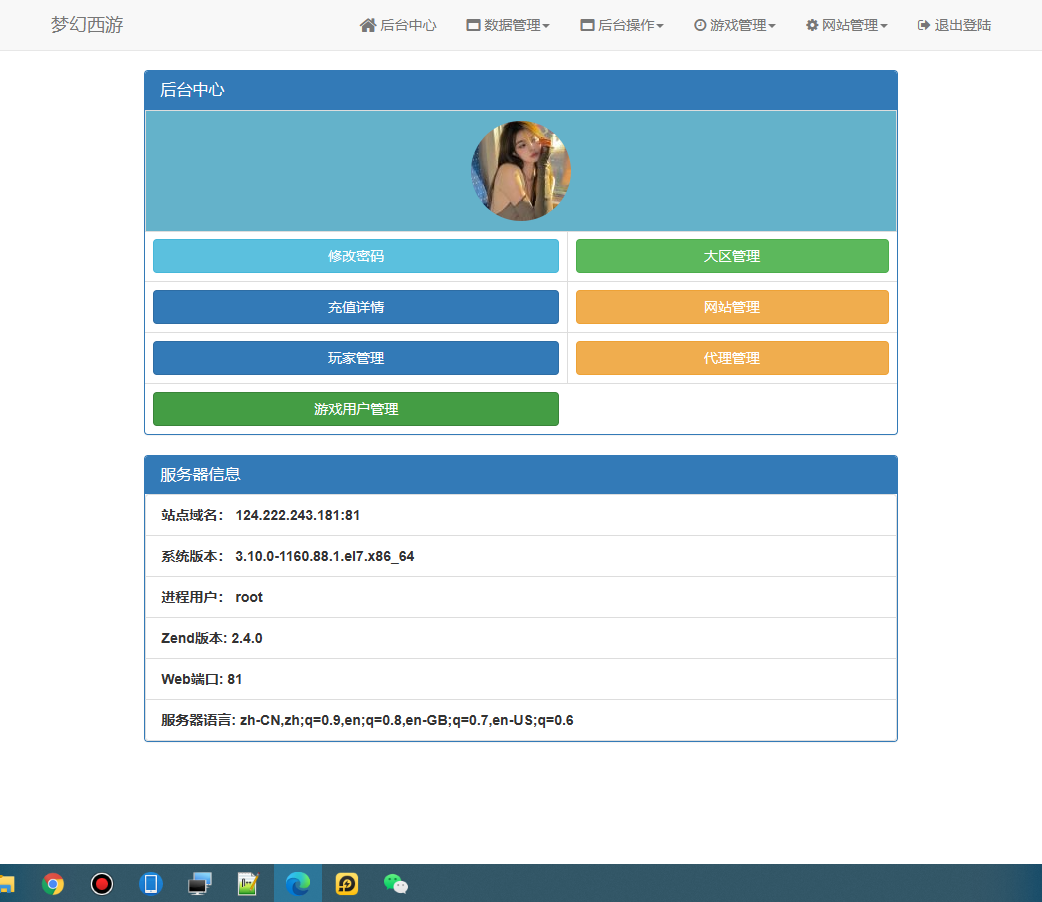1042x902 pixels.
Task: Launch the notepad editor with pencil icon
Action: coord(248,884)
